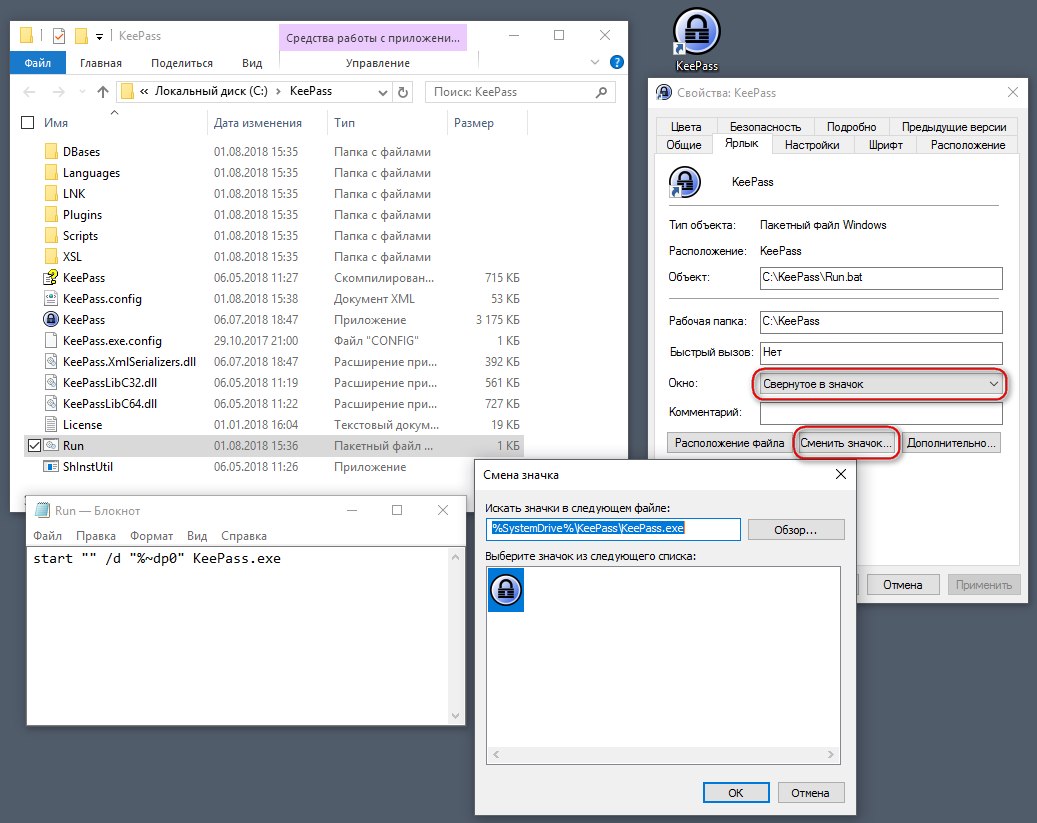Image resolution: width=1037 pixels, height=823 pixels.
Task: Expand the Explorer ribbon chevron
Action: (595, 62)
